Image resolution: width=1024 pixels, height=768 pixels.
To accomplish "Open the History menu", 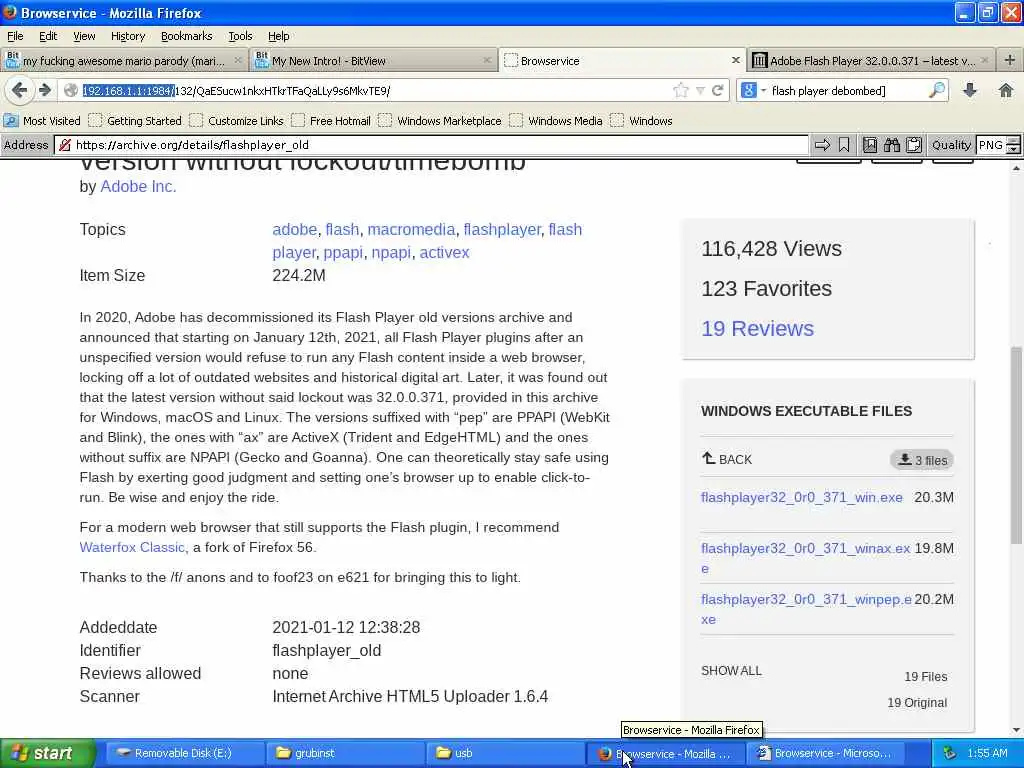I will (x=127, y=36).
